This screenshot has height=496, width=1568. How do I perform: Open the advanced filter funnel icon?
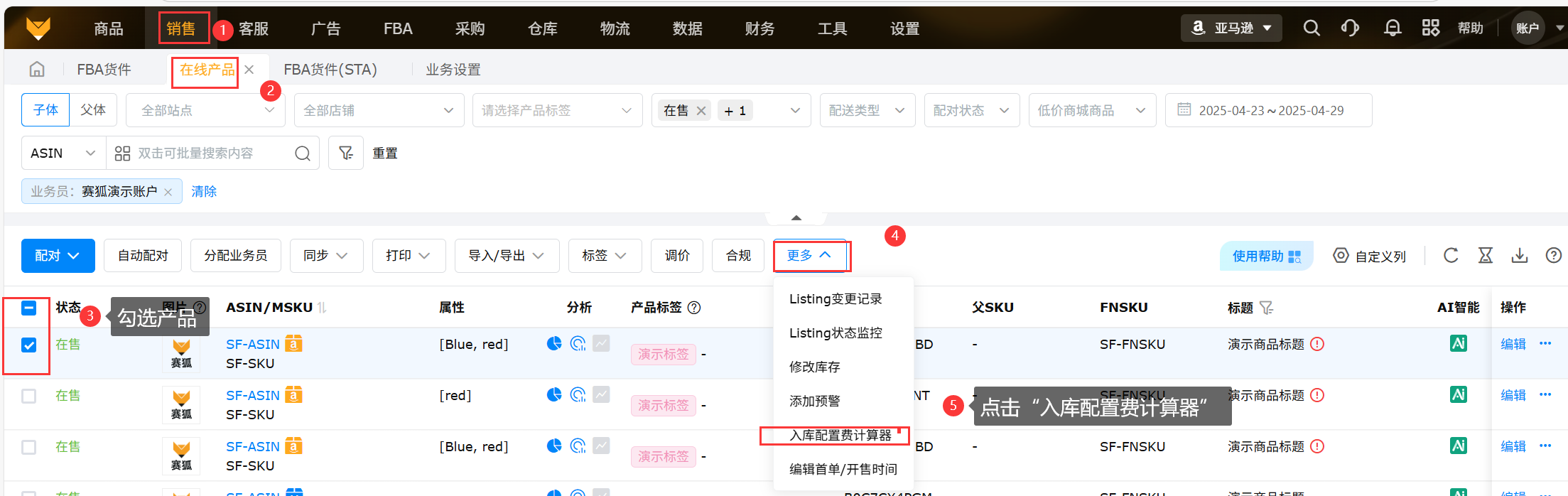[x=346, y=153]
